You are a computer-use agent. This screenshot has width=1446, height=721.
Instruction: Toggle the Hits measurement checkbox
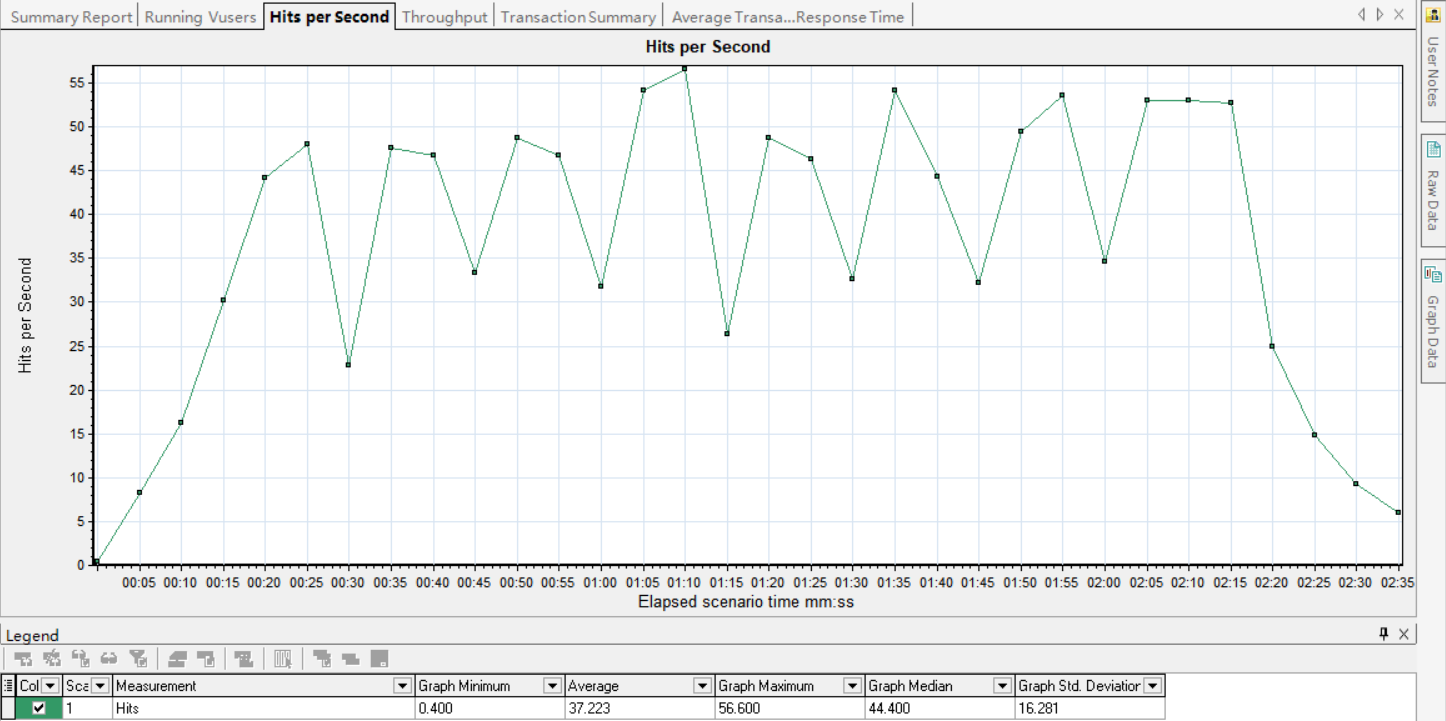point(39,708)
